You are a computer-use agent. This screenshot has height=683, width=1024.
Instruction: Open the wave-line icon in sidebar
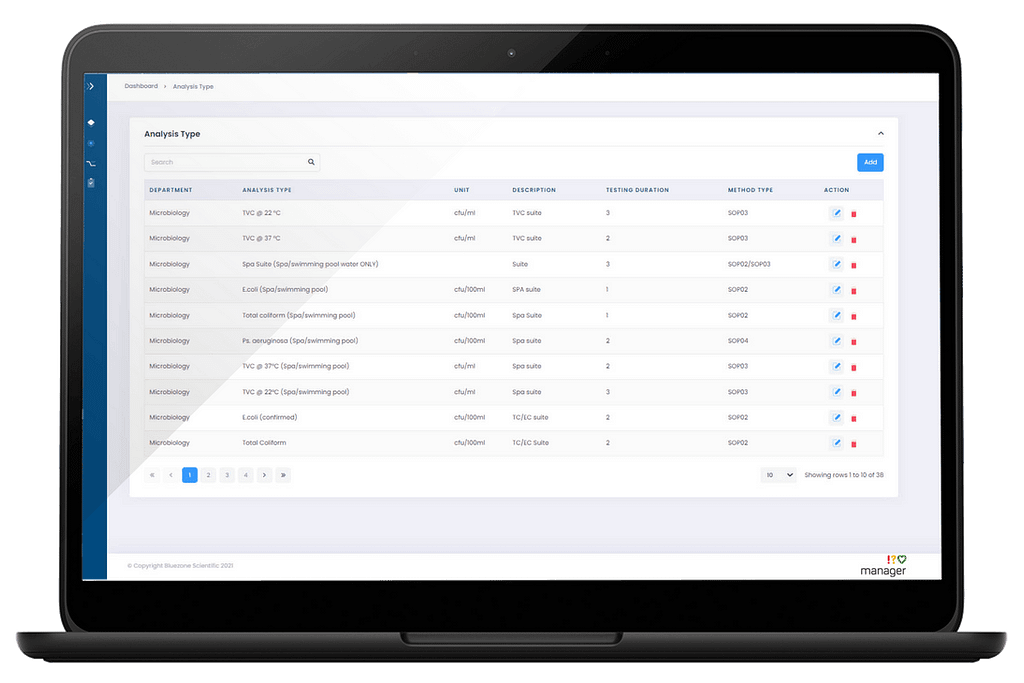click(x=91, y=163)
